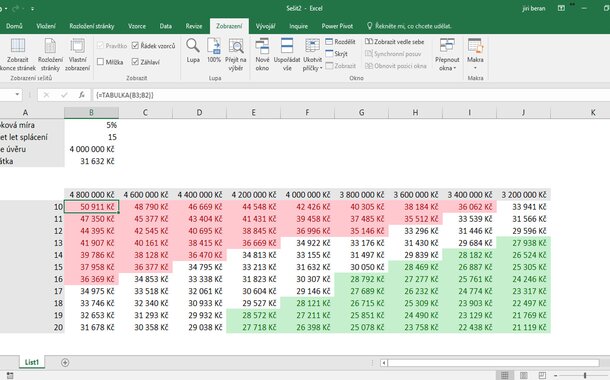Click the zoom slider handle
Image resolution: width=610 pixels, height=380 pixels.
click(585, 375)
